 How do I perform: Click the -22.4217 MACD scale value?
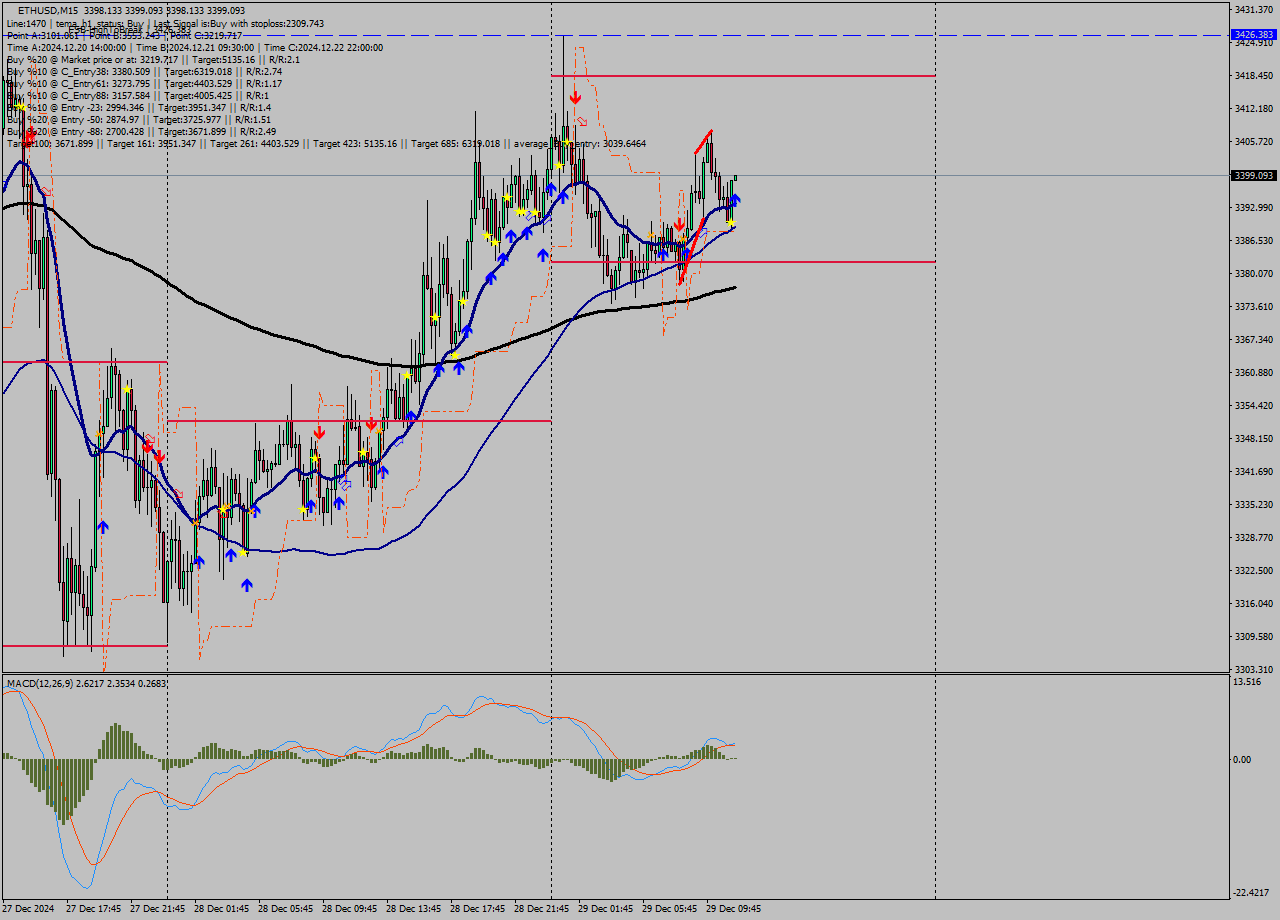tap(1253, 893)
